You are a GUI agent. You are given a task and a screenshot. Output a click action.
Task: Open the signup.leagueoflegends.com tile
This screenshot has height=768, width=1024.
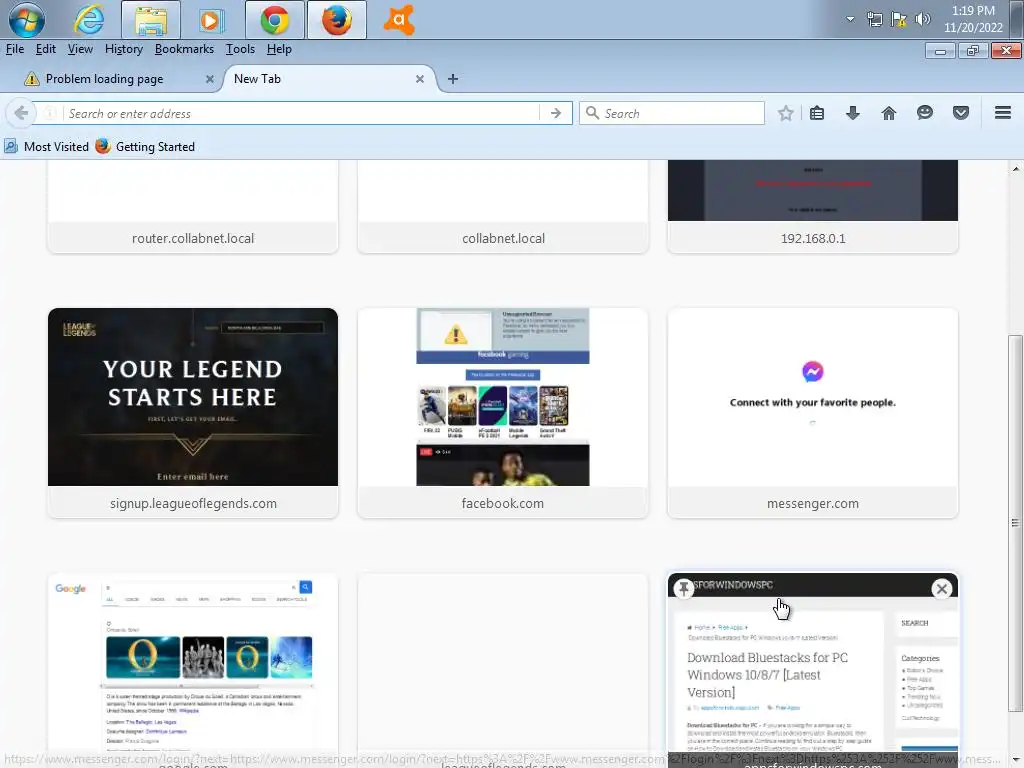click(x=193, y=413)
